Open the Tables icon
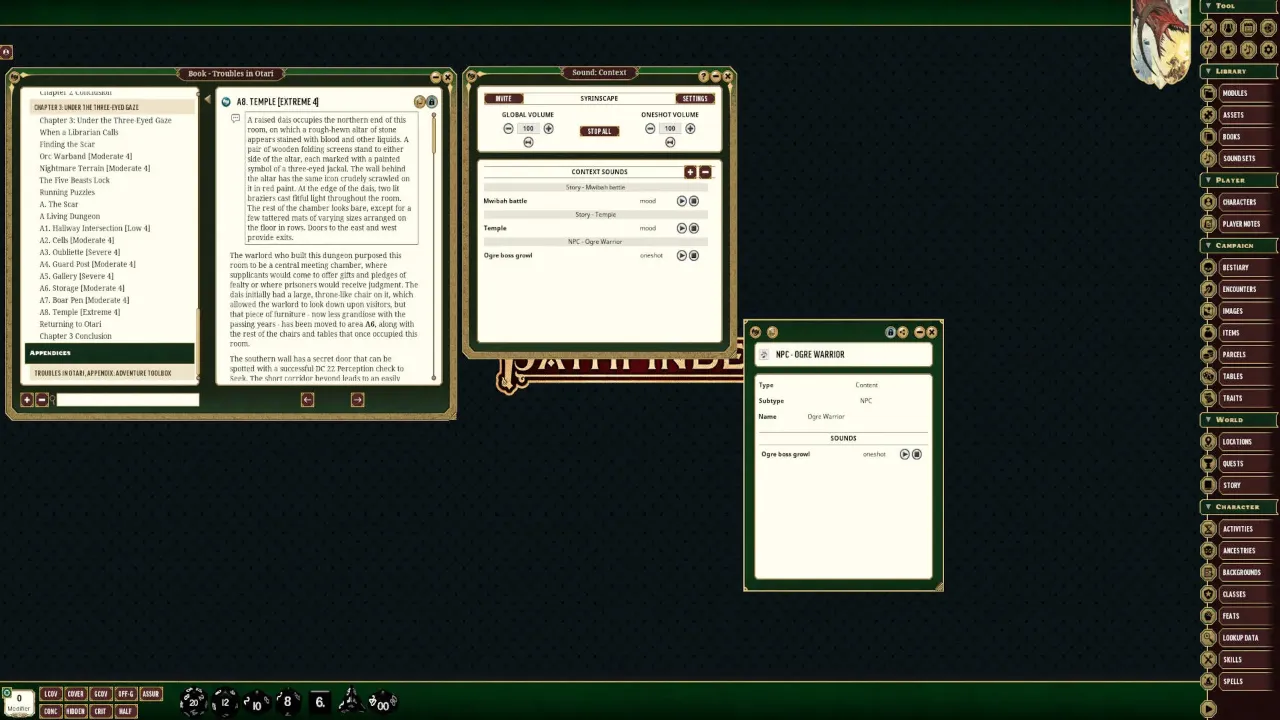 point(1209,376)
